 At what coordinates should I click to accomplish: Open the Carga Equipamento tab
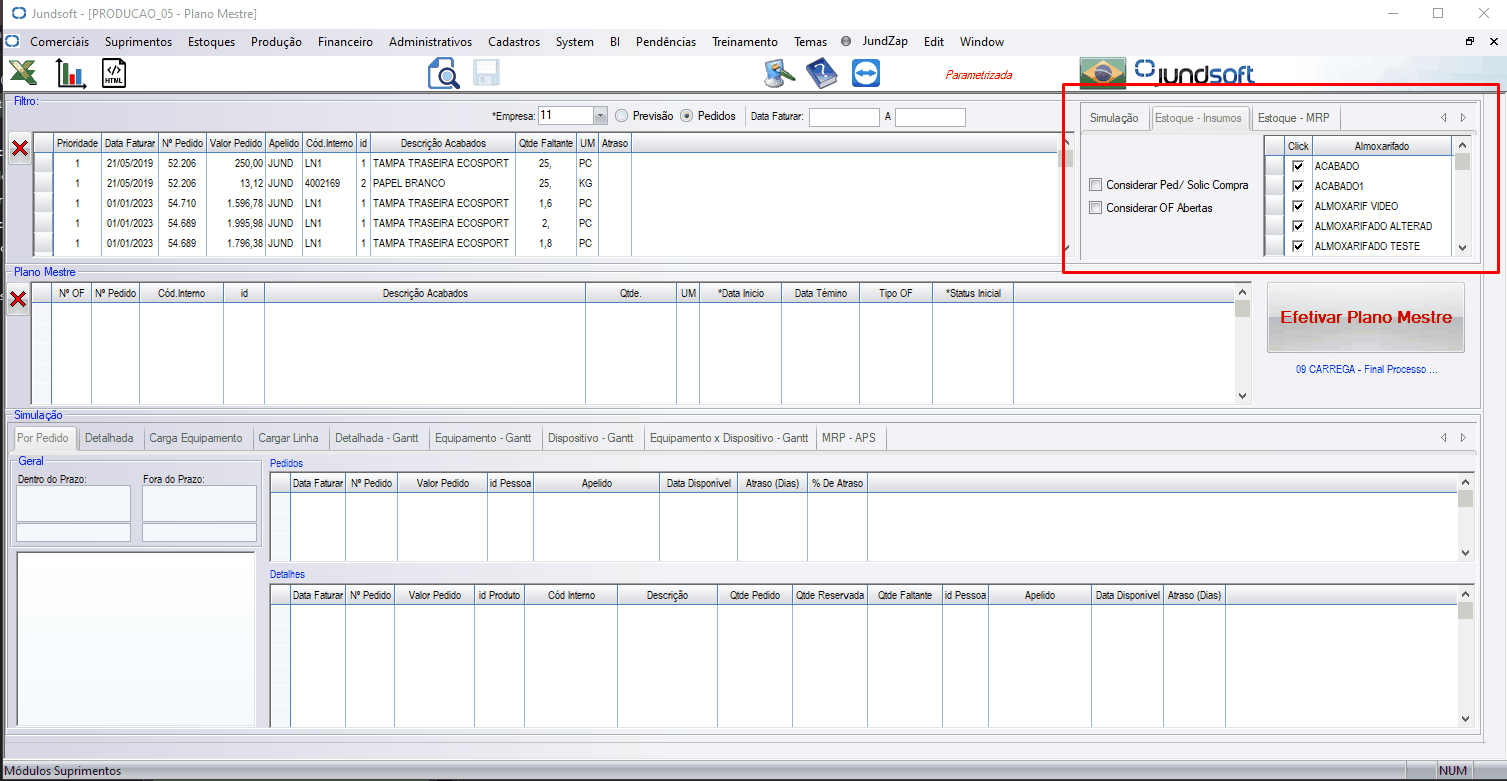pos(196,438)
